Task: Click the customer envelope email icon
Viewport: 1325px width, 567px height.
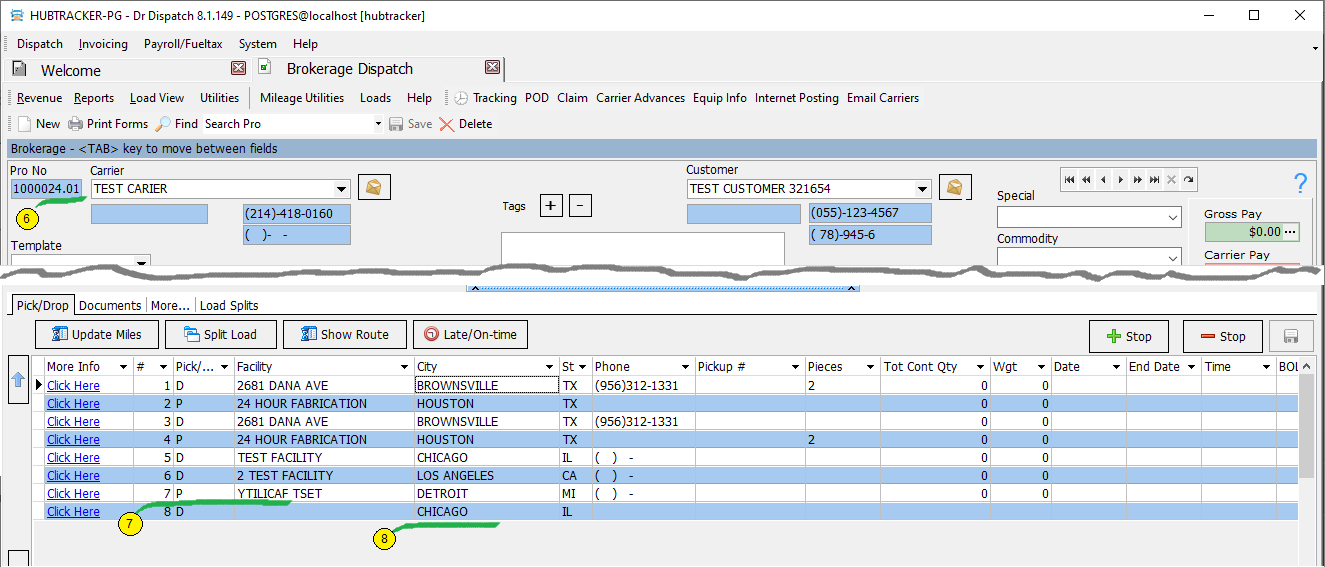Action: pyautogui.click(x=955, y=188)
